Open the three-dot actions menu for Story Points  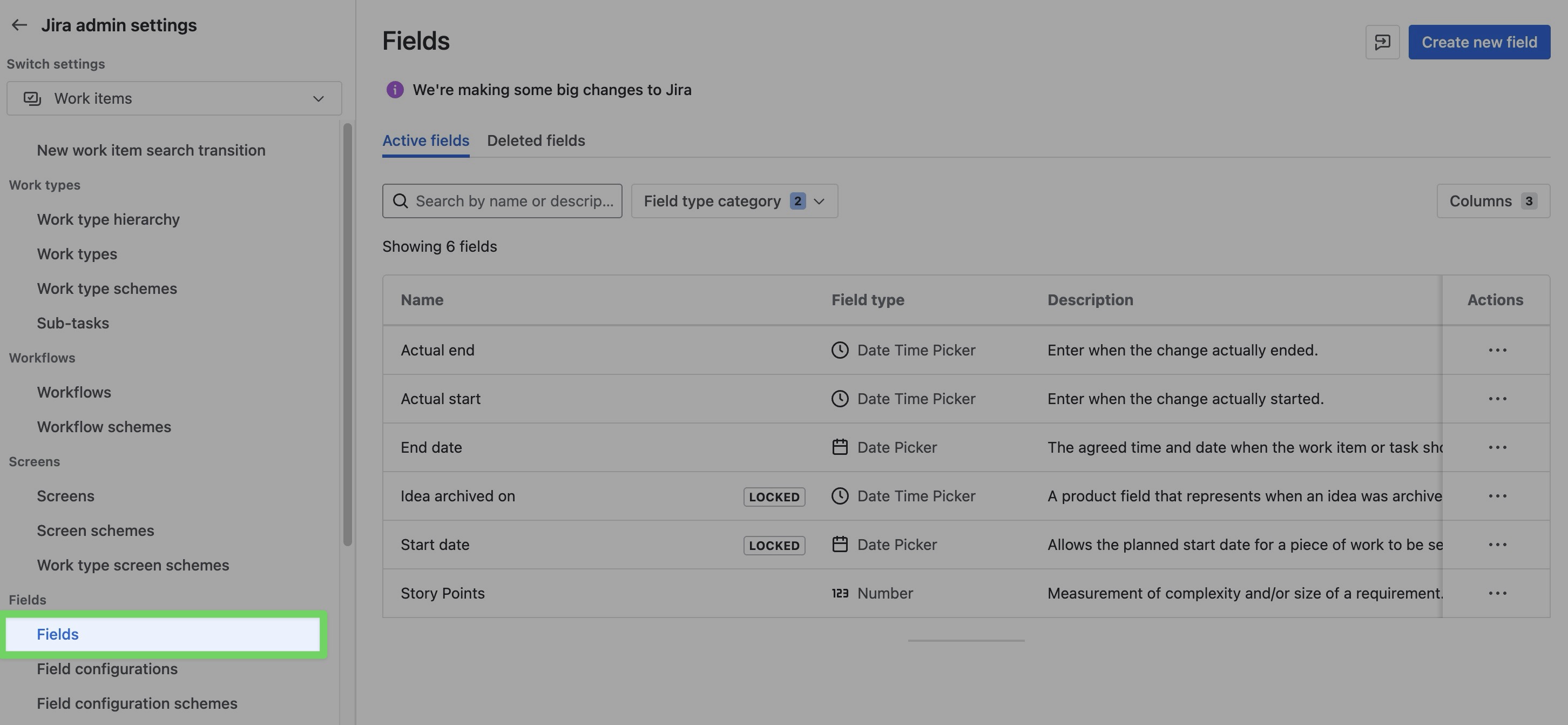click(1497, 593)
